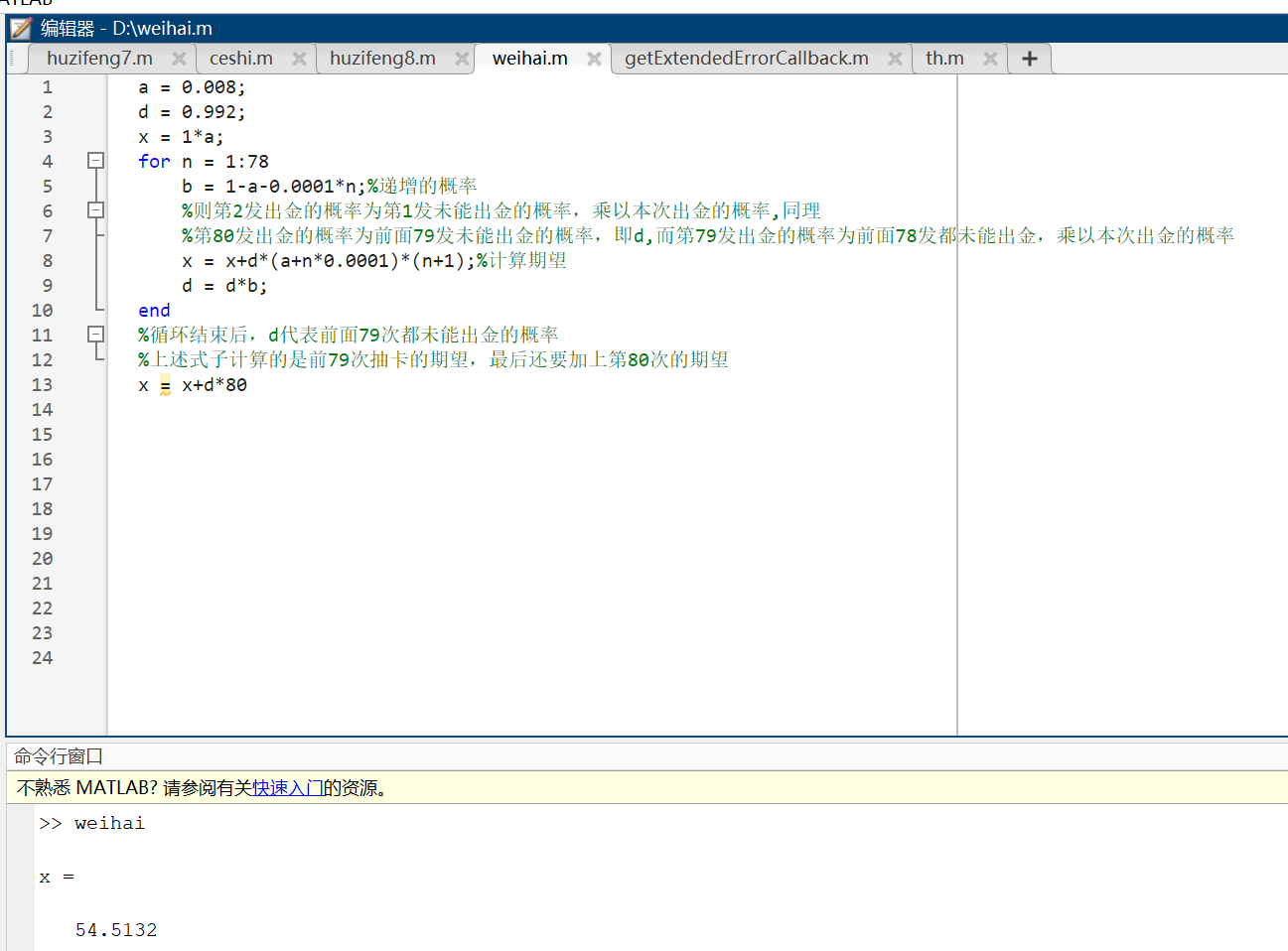Click the editor notepad icon in title bar
The image size is (1288, 951).
pos(21,28)
